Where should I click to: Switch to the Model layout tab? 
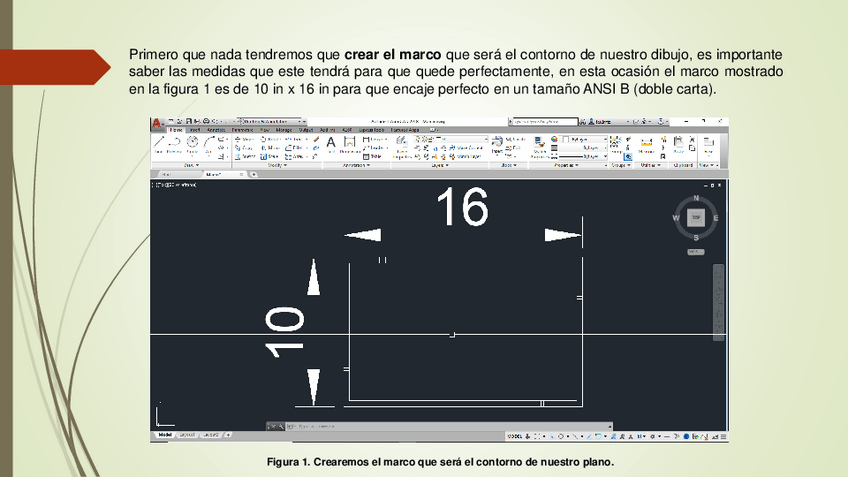(164, 435)
